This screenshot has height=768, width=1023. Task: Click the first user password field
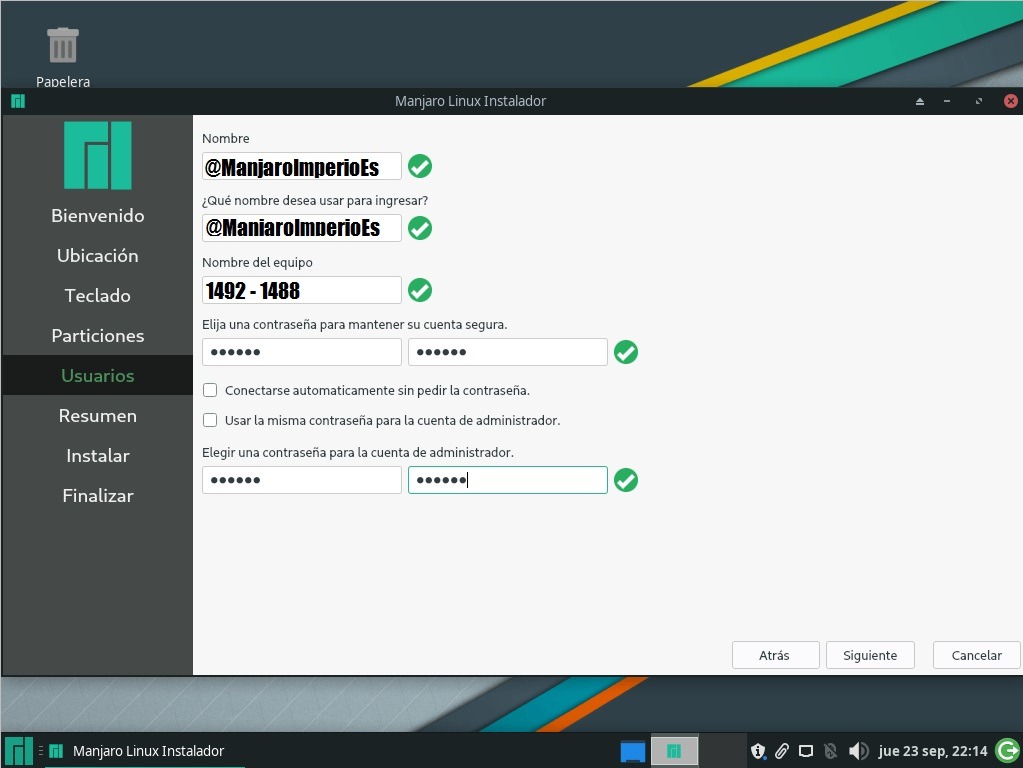click(x=301, y=352)
